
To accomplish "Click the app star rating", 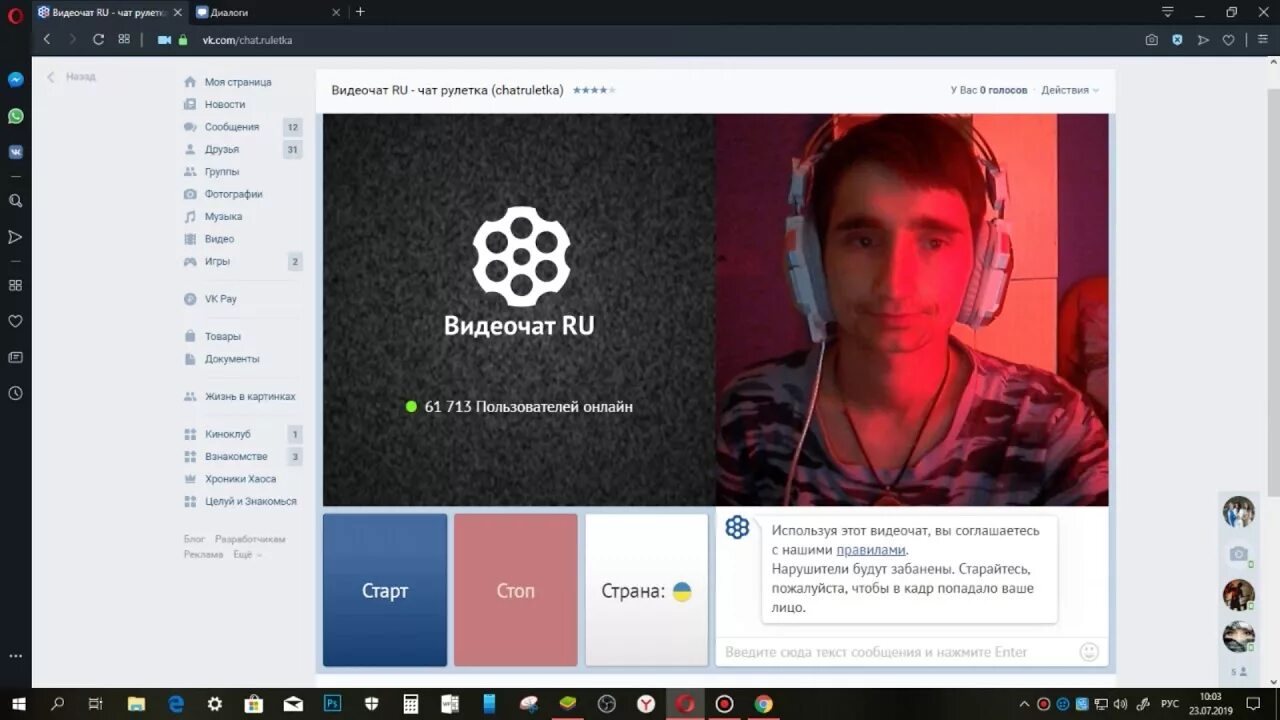I will click(594, 90).
